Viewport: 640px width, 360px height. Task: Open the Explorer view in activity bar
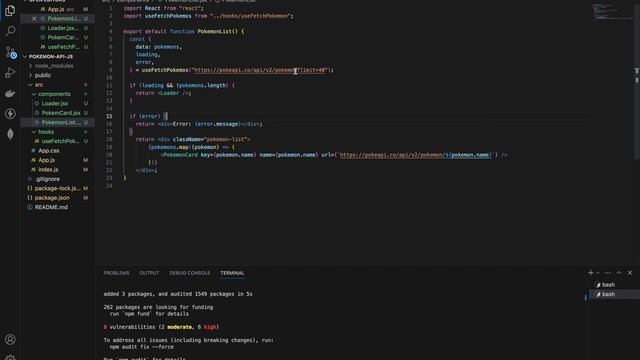(x=10, y=10)
